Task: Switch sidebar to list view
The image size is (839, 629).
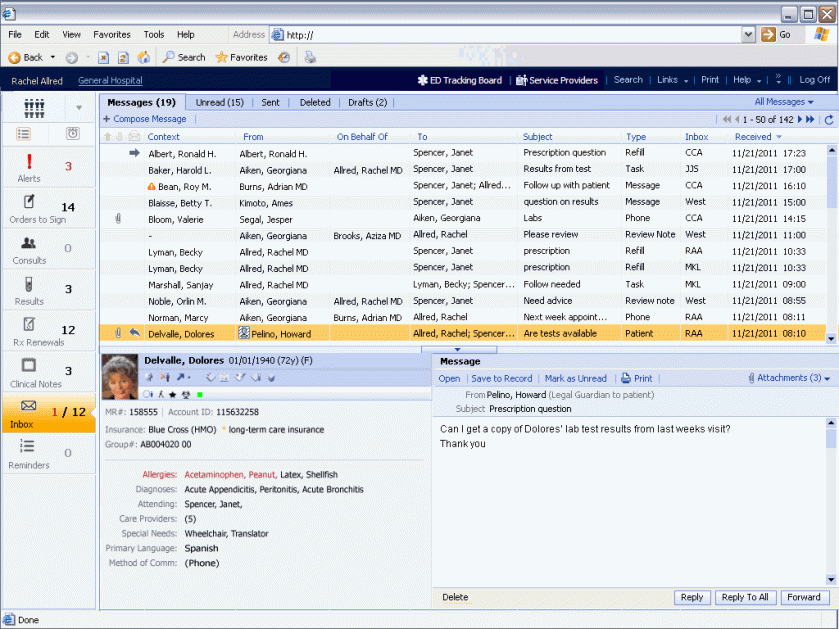Action: [x=24, y=133]
